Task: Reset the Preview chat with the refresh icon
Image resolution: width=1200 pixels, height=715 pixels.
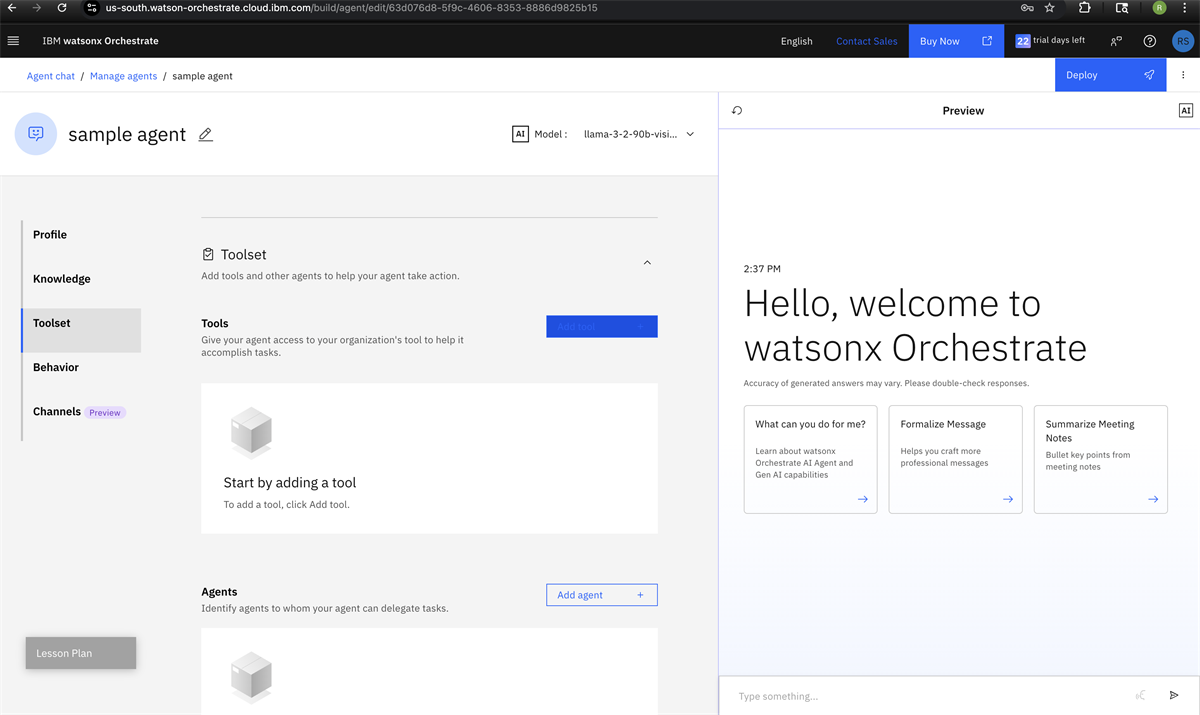Action: click(x=737, y=111)
